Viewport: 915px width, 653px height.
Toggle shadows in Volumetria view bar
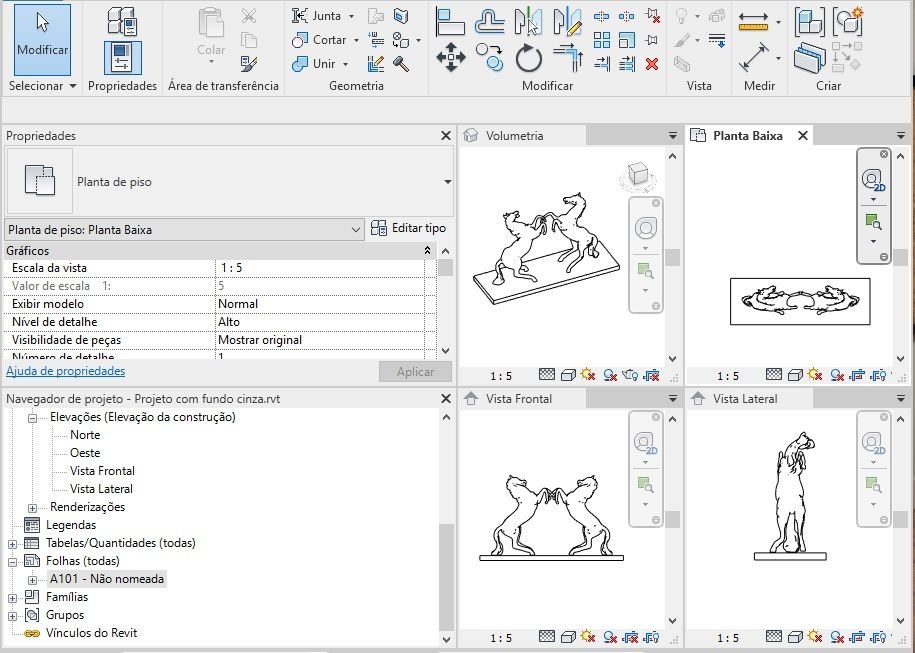(610, 375)
